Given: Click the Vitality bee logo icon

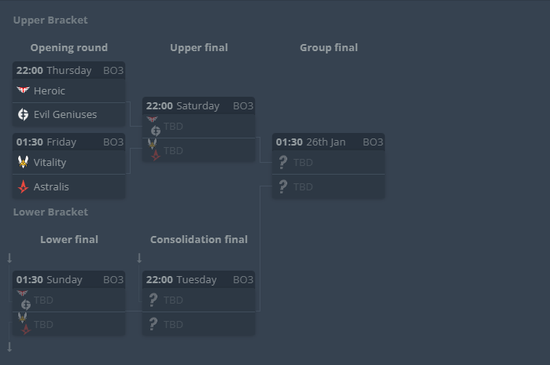Looking at the screenshot, I should (x=23, y=162).
